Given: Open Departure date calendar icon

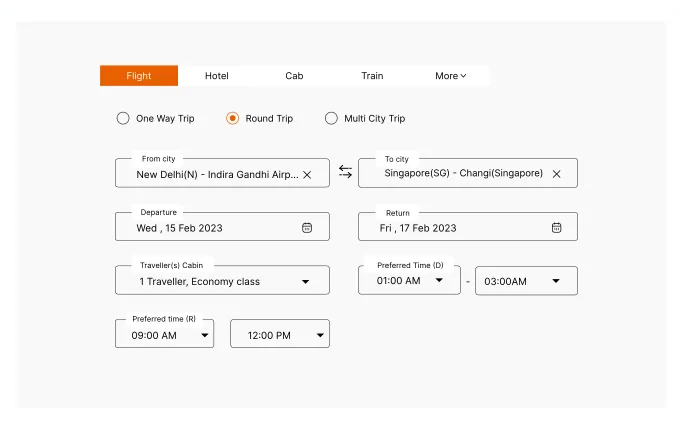Looking at the screenshot, I should 307,227.
